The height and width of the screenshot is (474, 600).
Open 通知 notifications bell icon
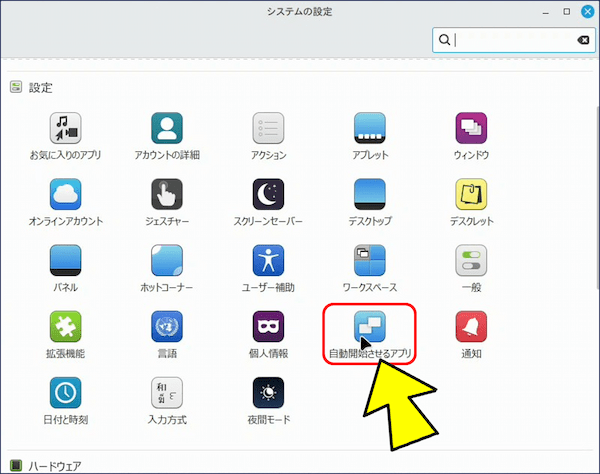471,326
